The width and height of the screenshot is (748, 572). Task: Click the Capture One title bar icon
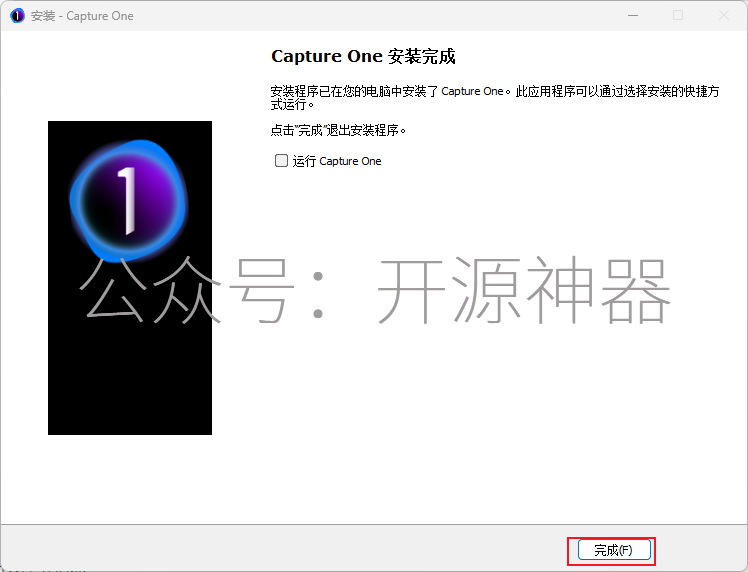(x=17, y=16)
